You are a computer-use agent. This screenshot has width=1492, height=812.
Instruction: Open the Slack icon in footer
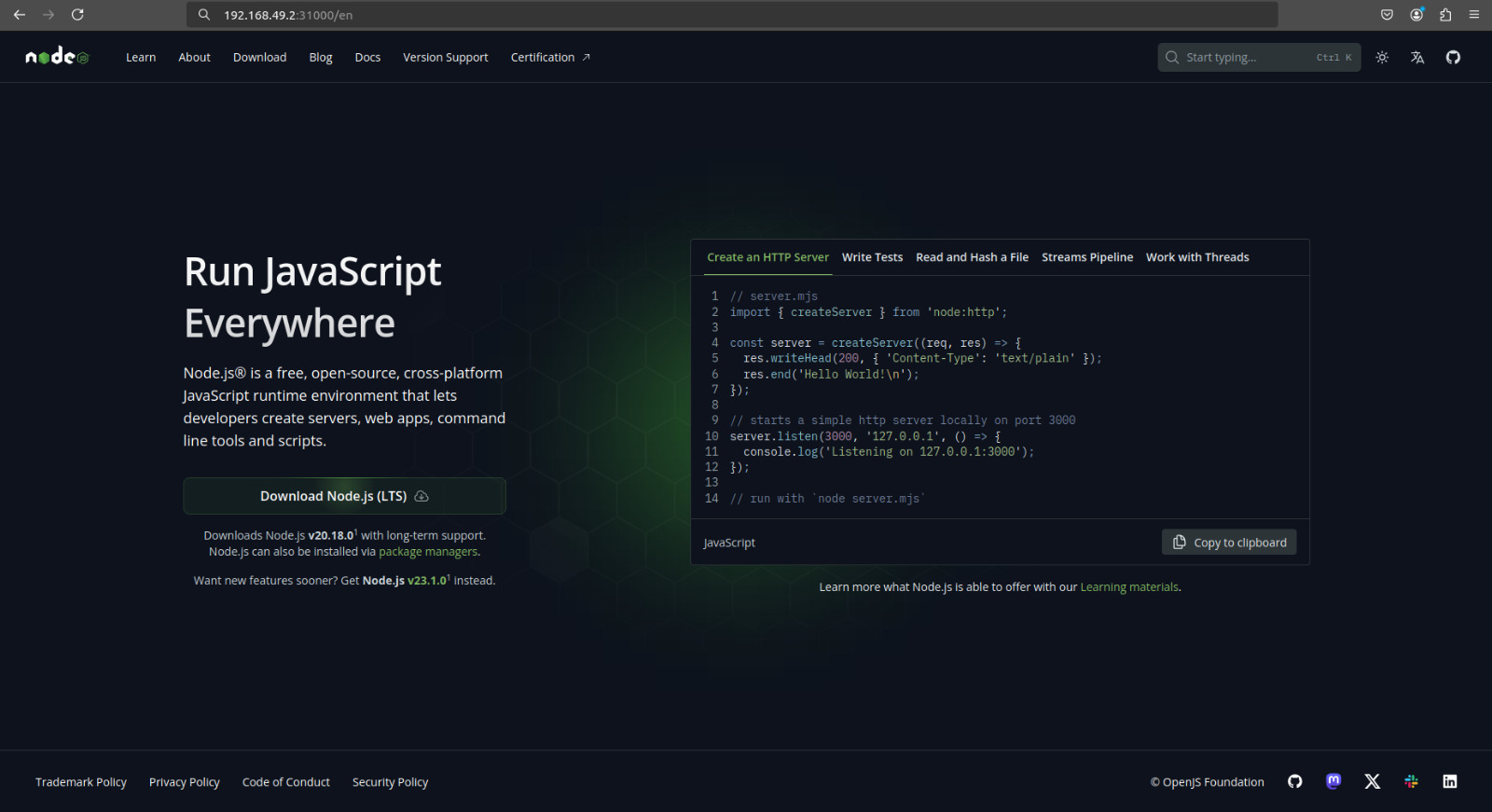coord(1411,781)
